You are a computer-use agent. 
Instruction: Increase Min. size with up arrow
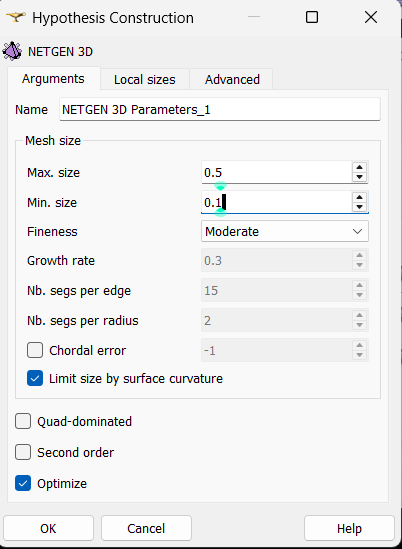(x=359, y=197)
